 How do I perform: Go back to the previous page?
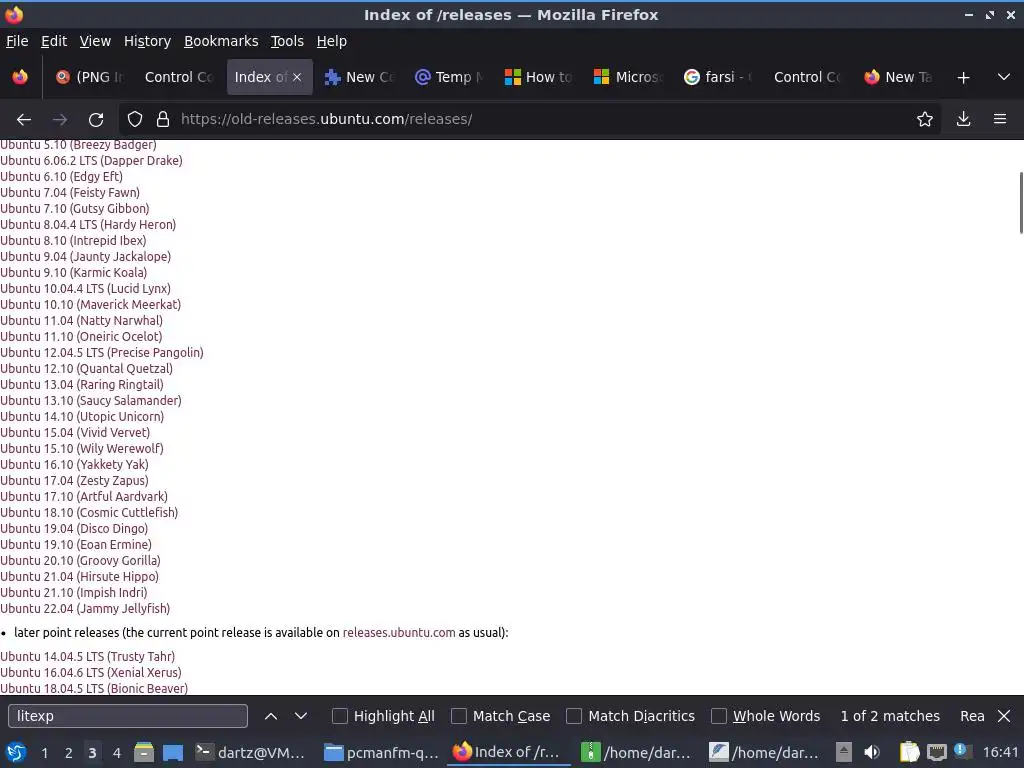pos(24,119)
